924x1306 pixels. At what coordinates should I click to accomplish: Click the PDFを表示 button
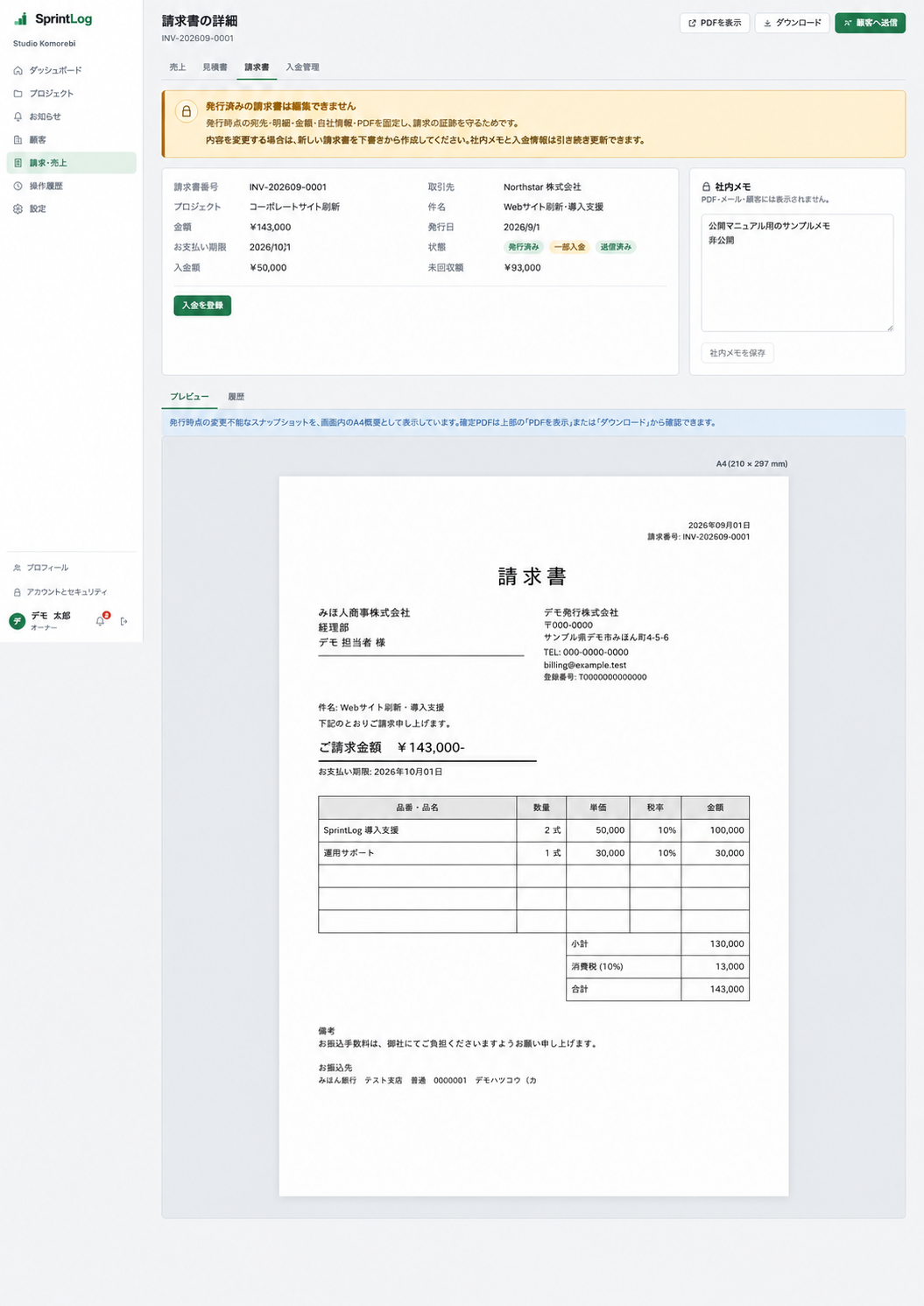click(x=715, y=23)
